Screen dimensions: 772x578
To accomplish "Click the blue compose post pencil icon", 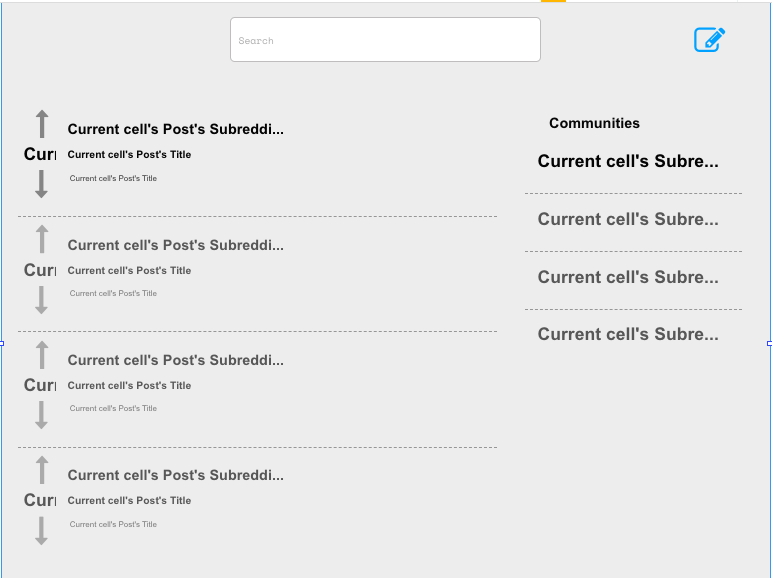I will [x=709, y=39].
